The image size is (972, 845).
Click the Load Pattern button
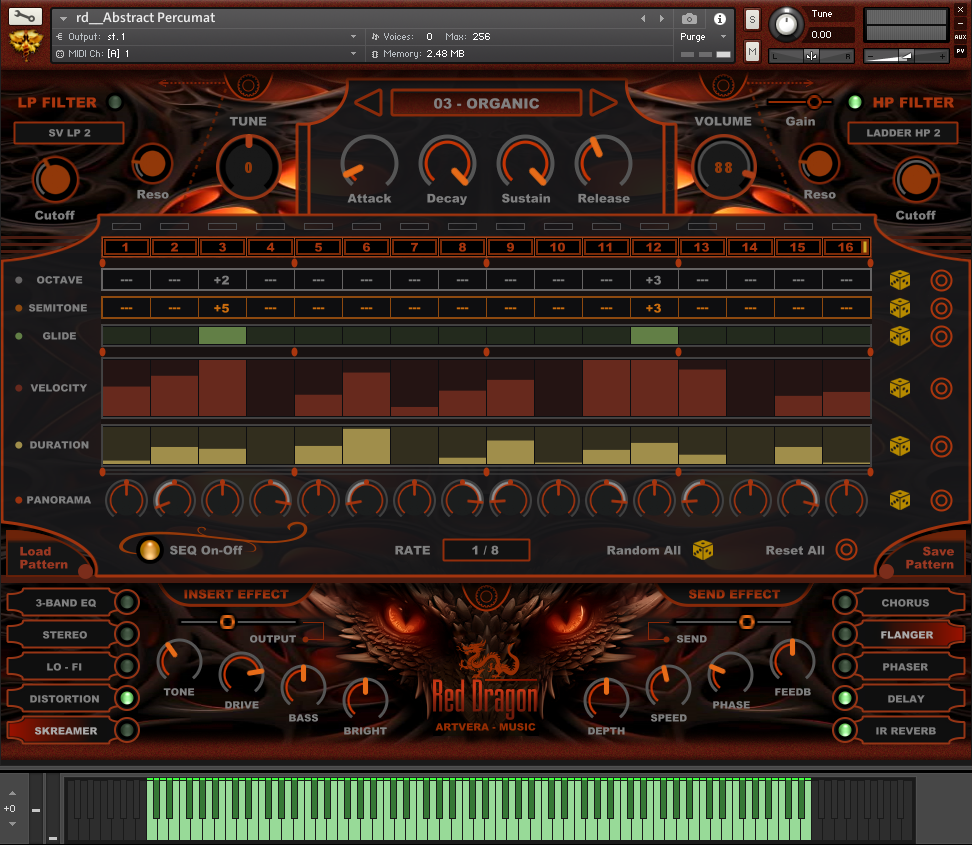(x=44, y=558)
